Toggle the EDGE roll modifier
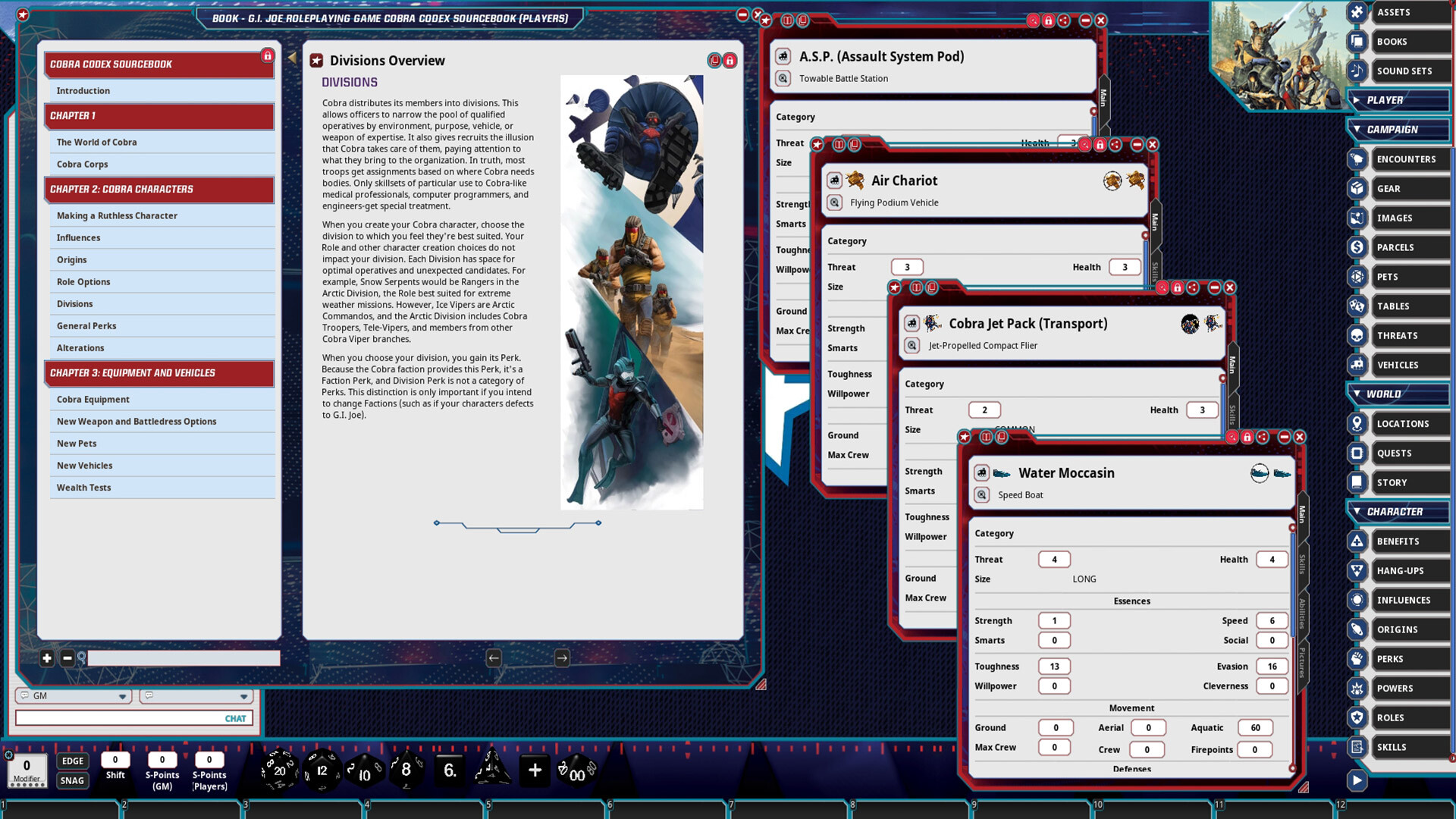This screenshot has height=819, width=1456. click(x=73, y=761)
